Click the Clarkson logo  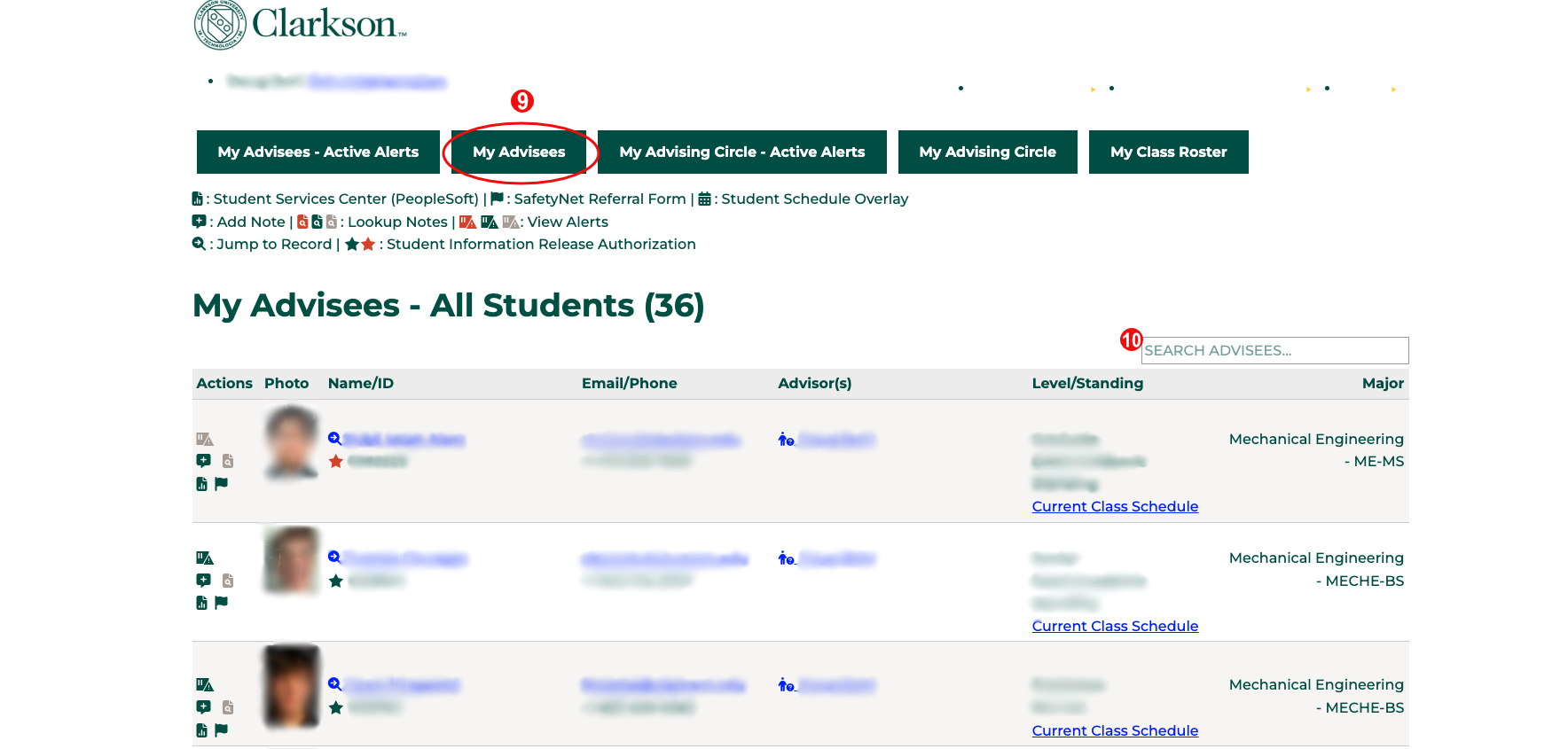(x=300, y=24)
